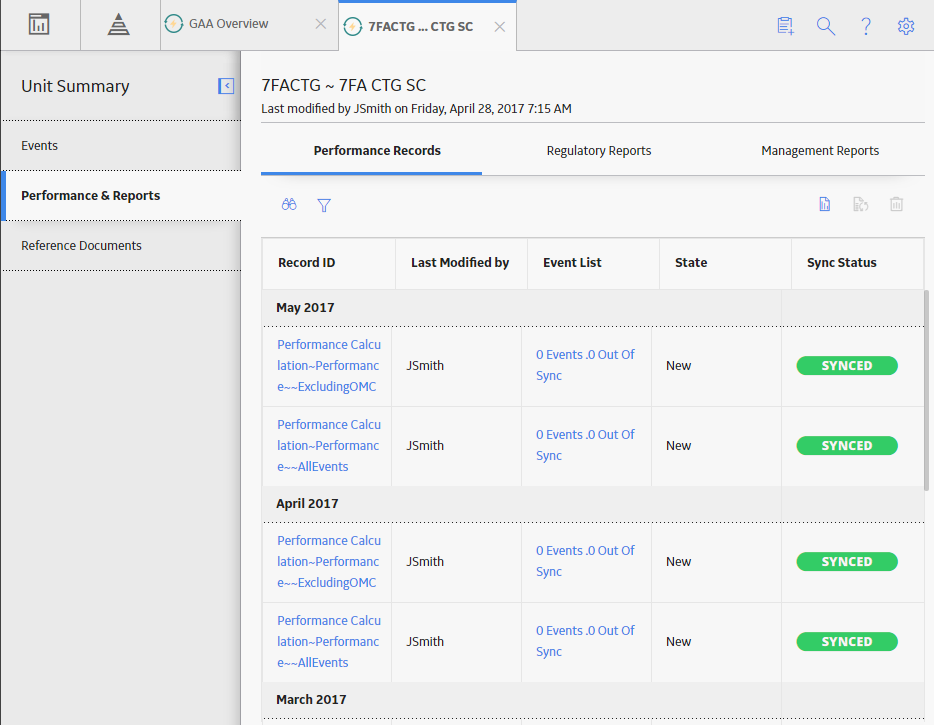This screenshot has height=725, width=934.
Task: Click the clipboard add icon in top bar
Action: click(786, 26)
